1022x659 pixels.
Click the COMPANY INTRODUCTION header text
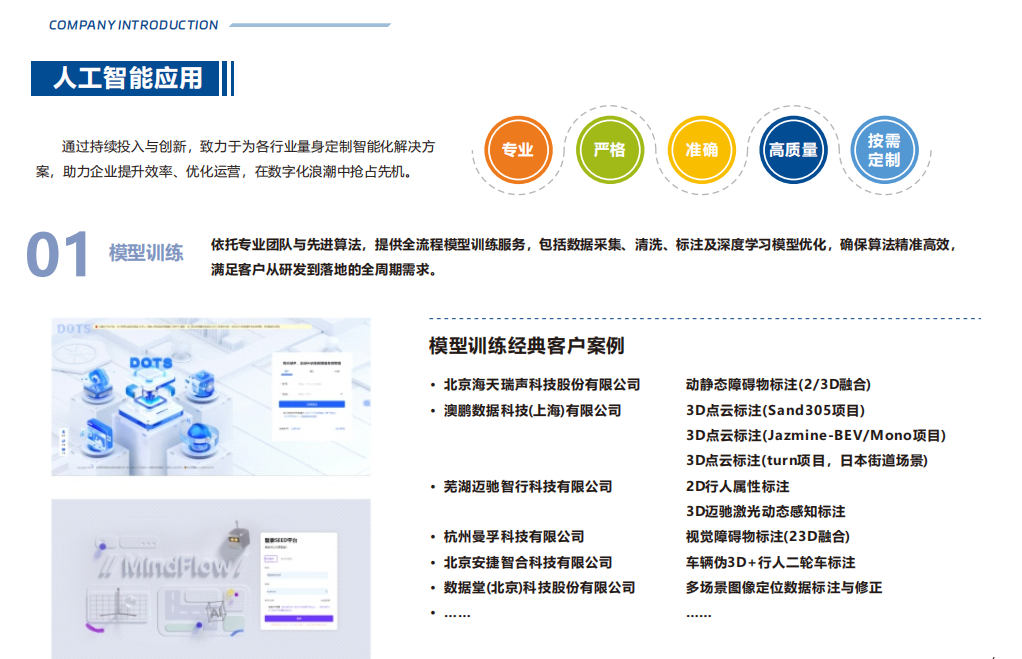pos(133,25)
